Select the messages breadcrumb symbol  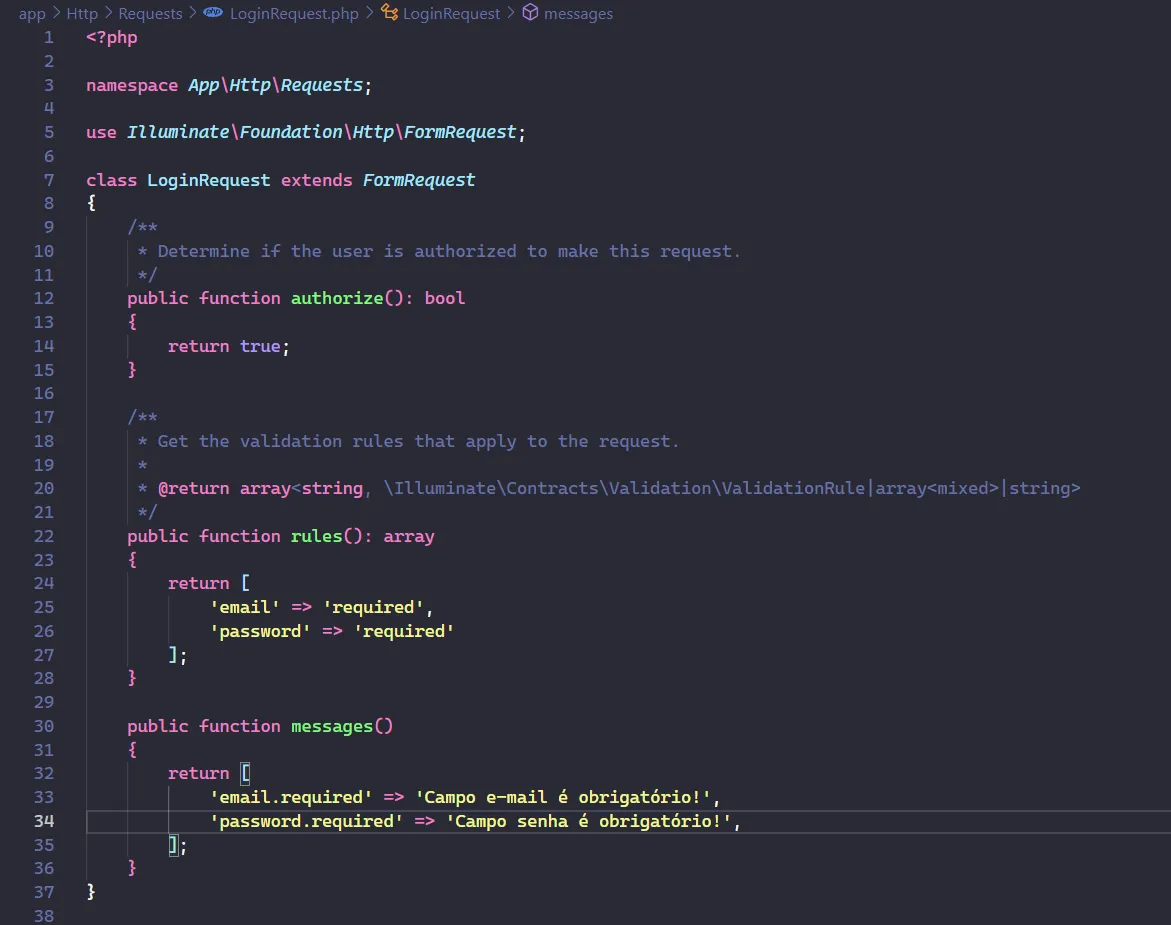point(578,13)
